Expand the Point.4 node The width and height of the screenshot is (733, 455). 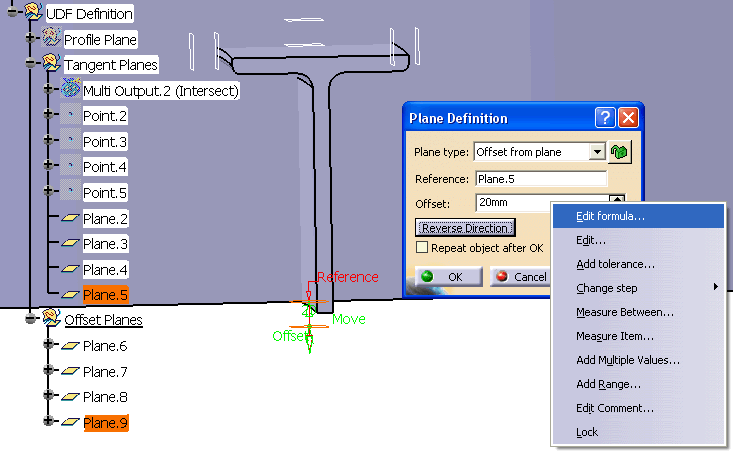[48, 165]
